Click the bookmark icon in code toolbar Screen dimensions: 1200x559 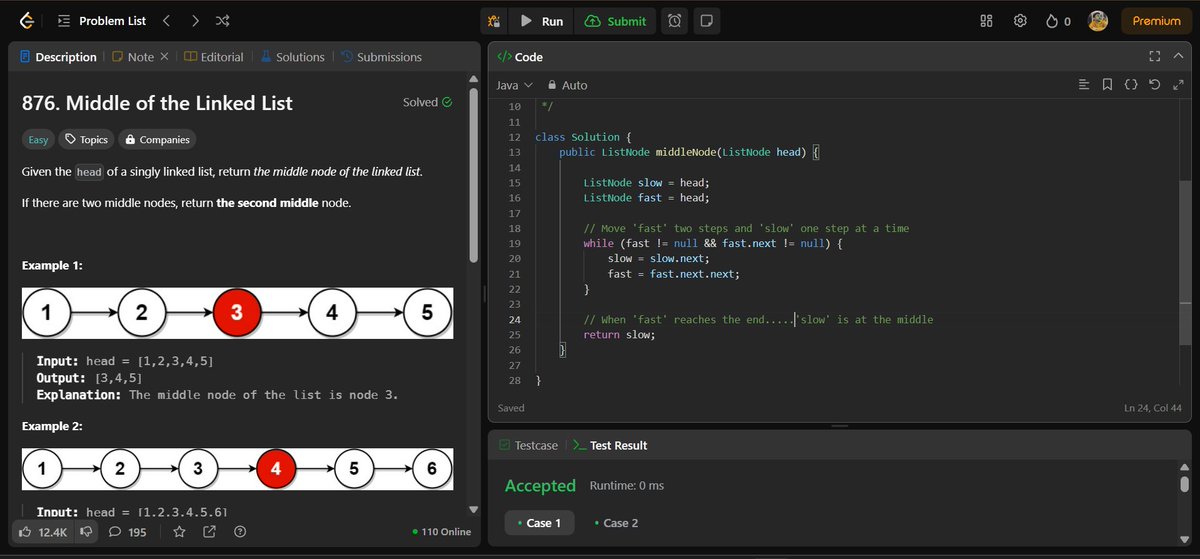1108,85
